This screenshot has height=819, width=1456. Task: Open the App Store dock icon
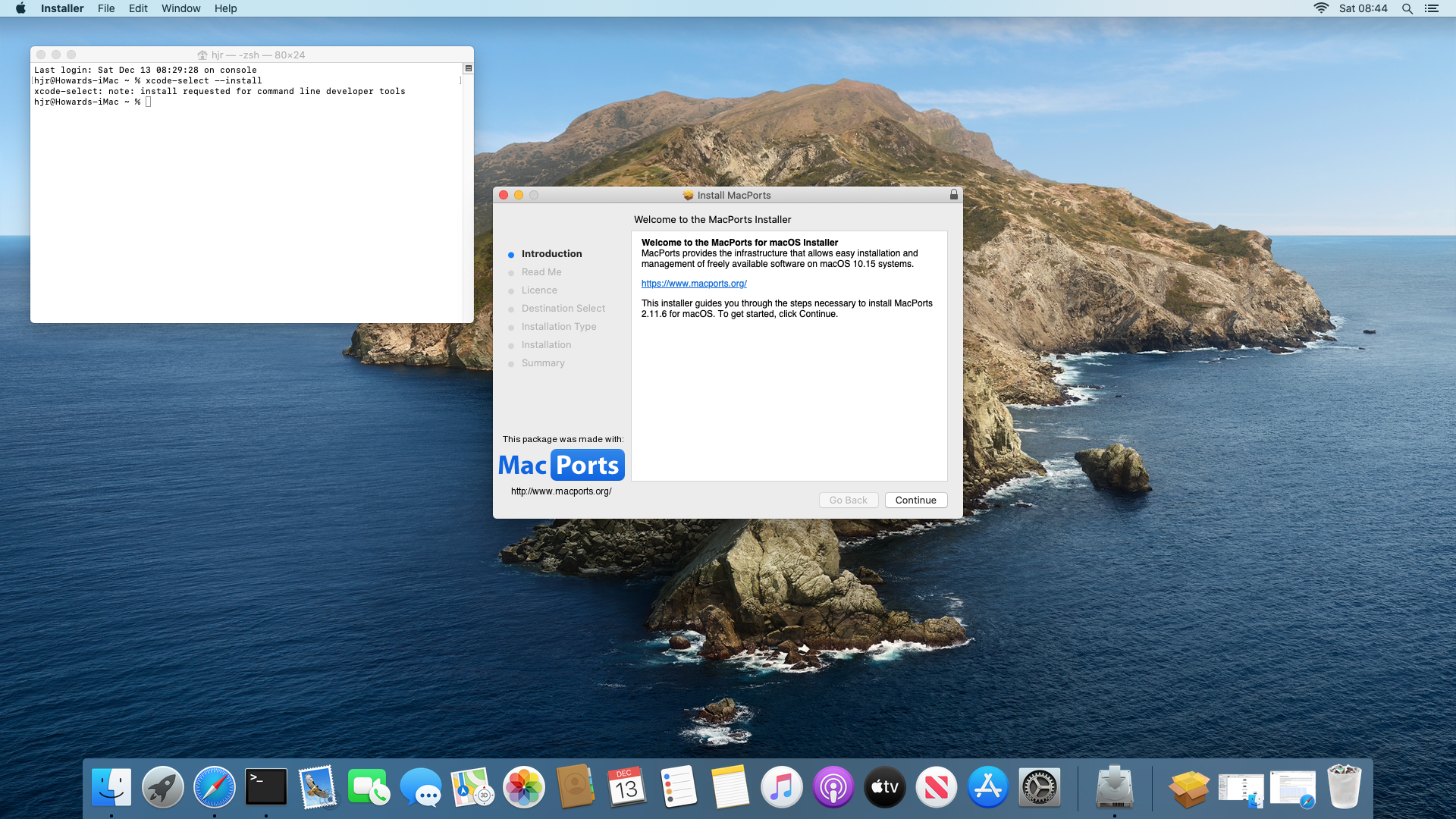tap(988, 787)
